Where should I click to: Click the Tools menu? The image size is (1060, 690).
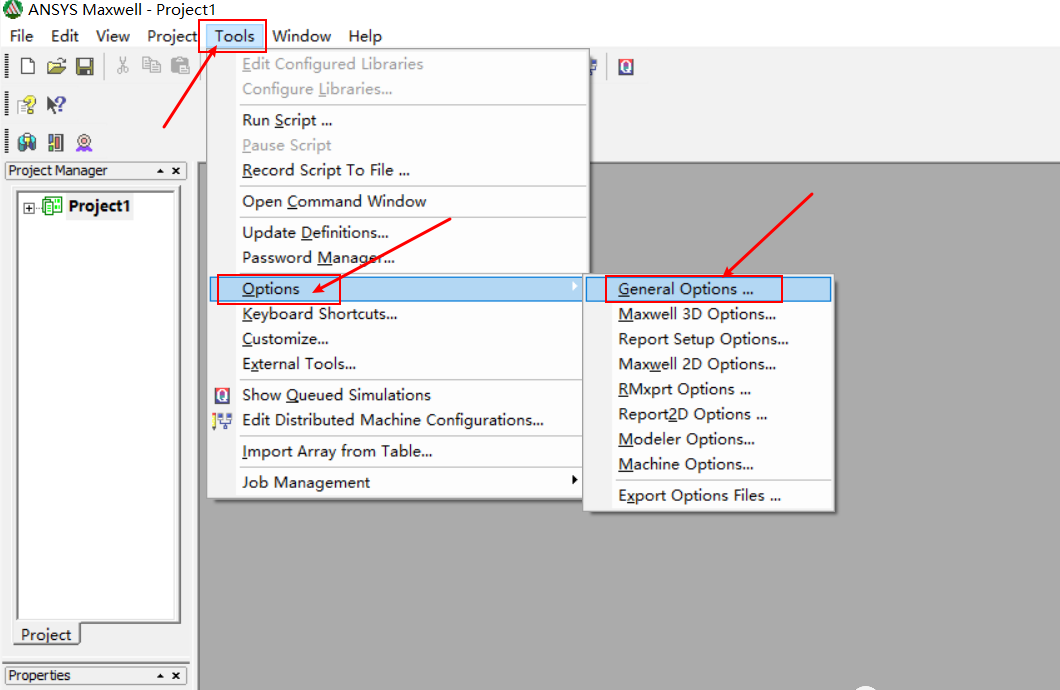[234, 36]
